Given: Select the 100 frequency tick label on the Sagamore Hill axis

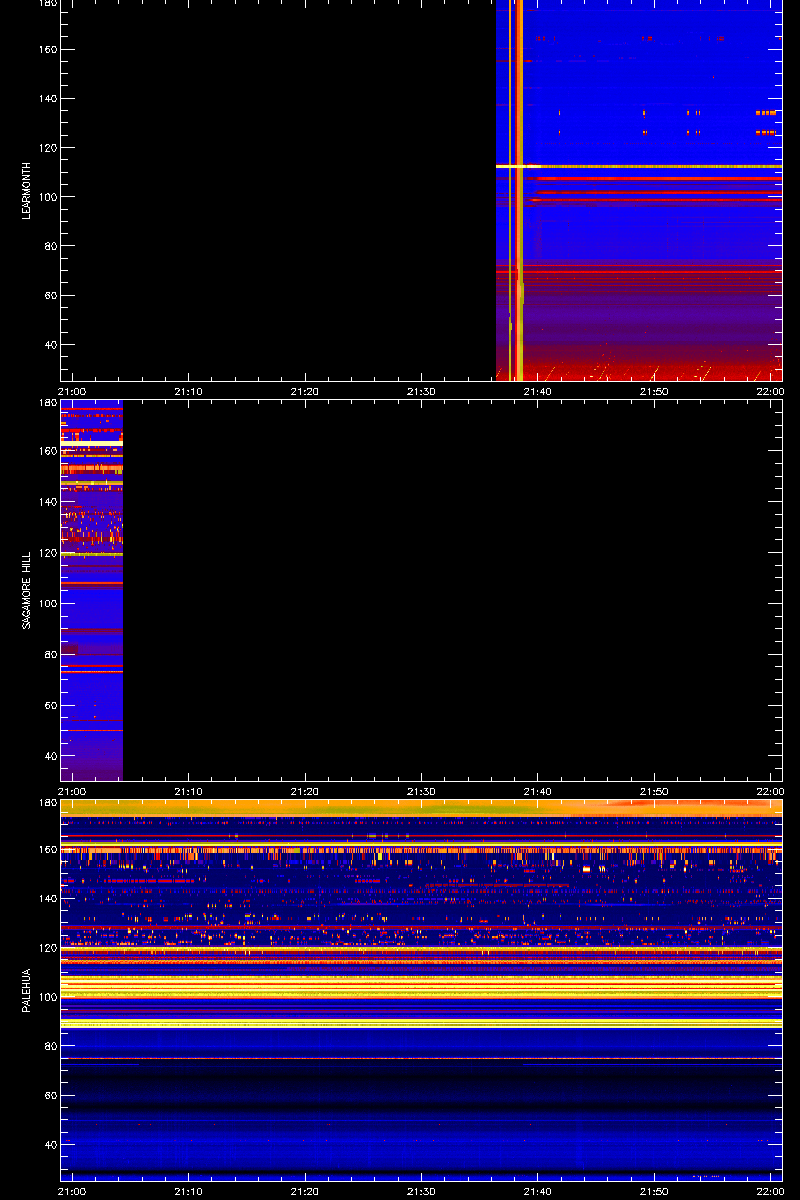Looking at the screenshot, I should tap(48, 604).
